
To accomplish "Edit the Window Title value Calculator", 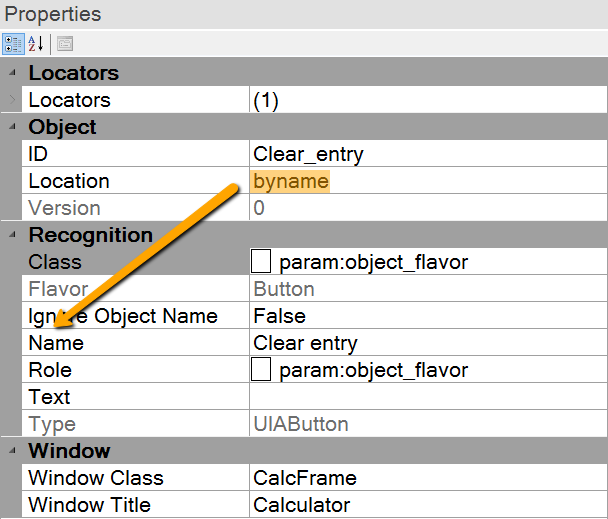I will pos(301,505).
